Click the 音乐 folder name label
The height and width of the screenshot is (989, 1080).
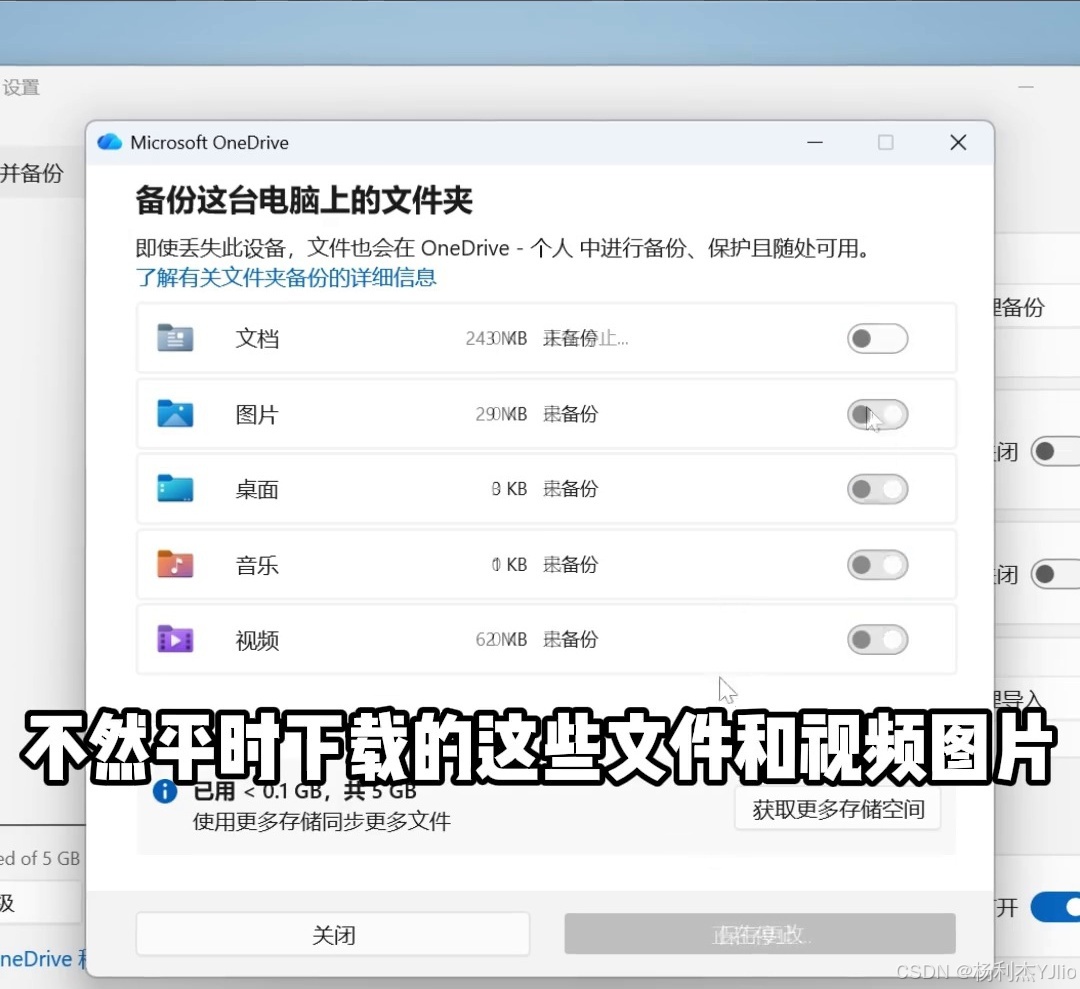(257, 565)
